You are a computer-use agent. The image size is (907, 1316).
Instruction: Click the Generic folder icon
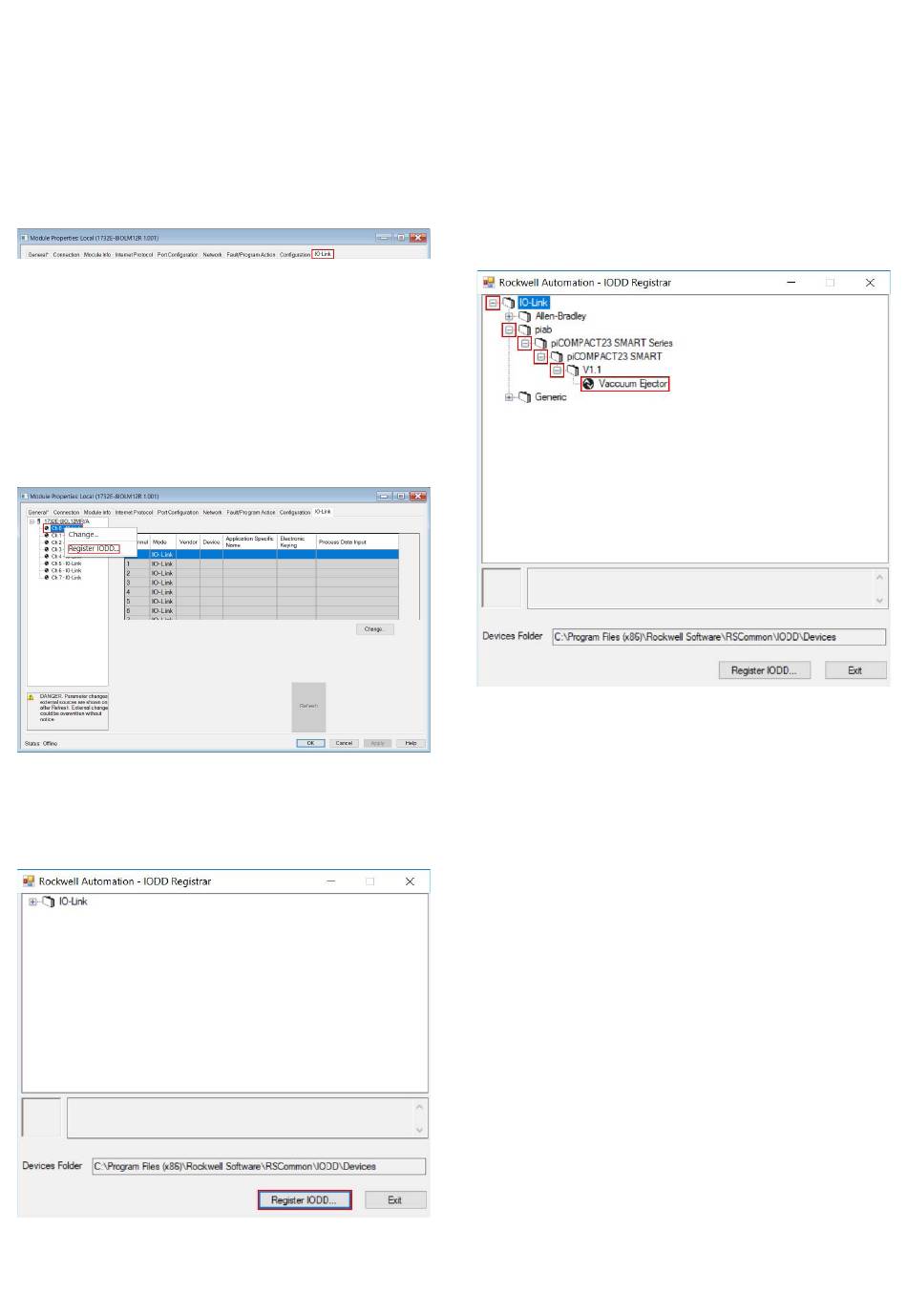click(524, 397)
